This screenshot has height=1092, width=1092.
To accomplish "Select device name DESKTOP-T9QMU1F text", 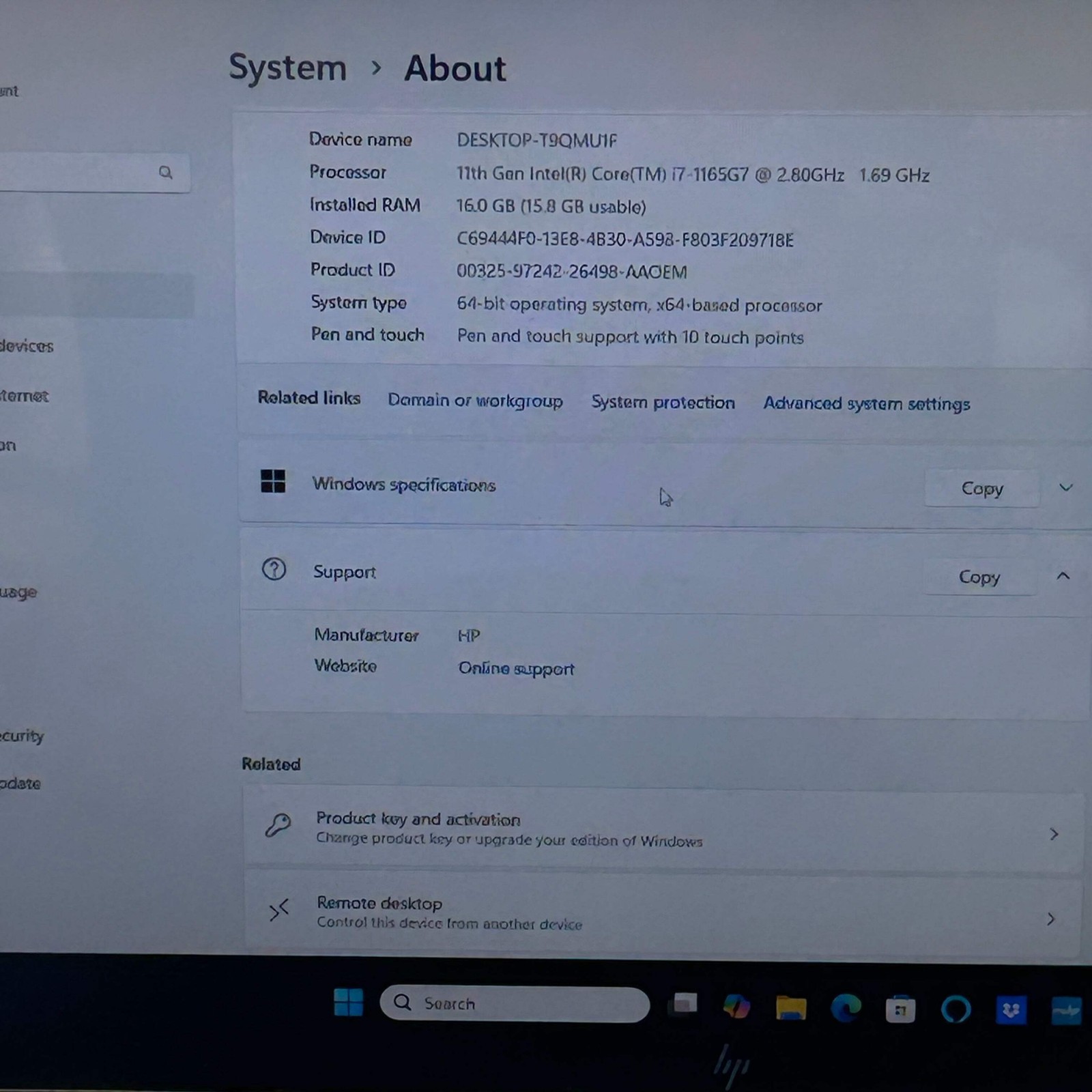I will [x=536, y=141].
